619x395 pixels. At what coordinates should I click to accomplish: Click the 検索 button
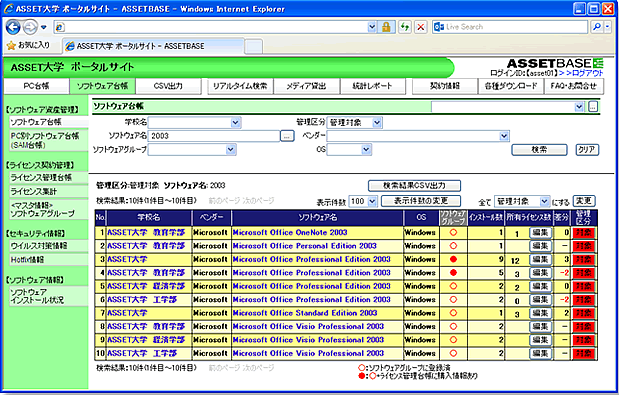click(539, 150)
